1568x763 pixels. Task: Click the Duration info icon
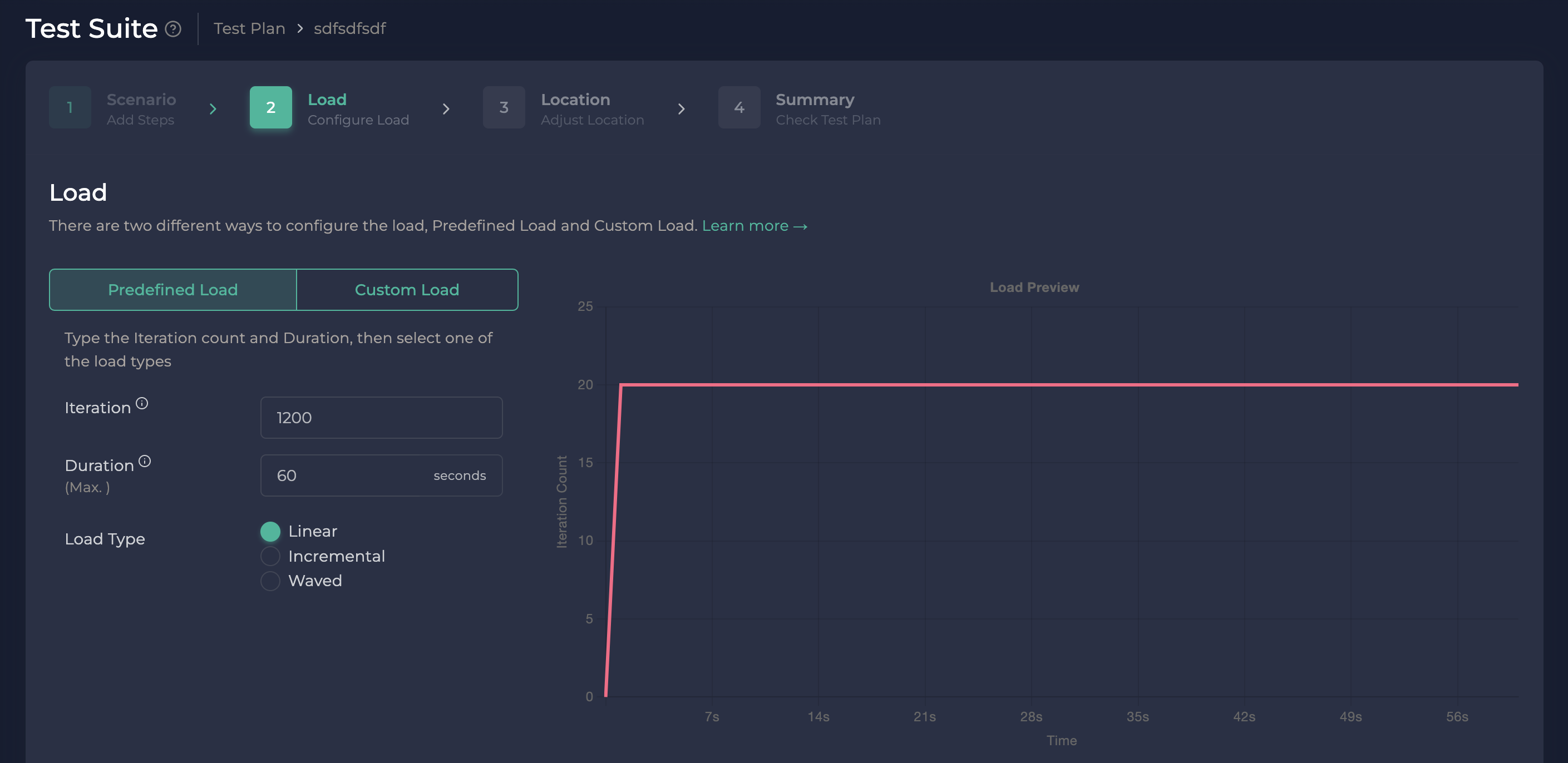[144, 460]
